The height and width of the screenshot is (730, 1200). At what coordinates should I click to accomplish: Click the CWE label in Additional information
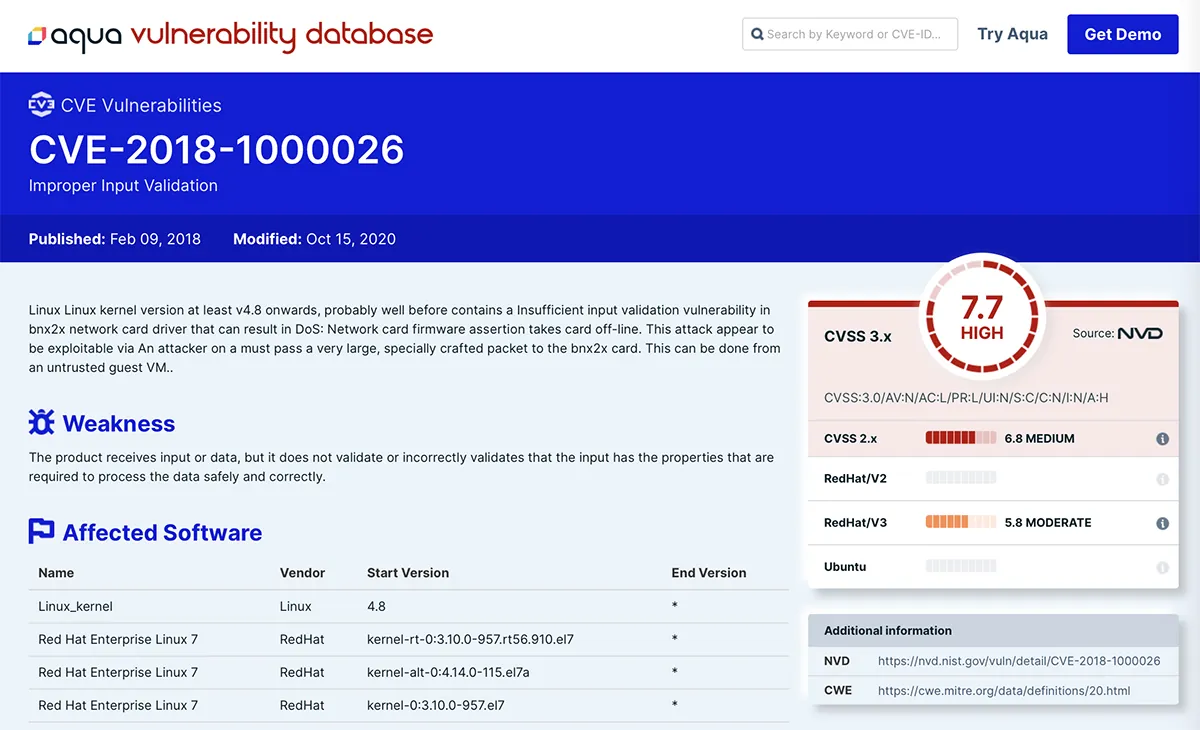point(838,690)
